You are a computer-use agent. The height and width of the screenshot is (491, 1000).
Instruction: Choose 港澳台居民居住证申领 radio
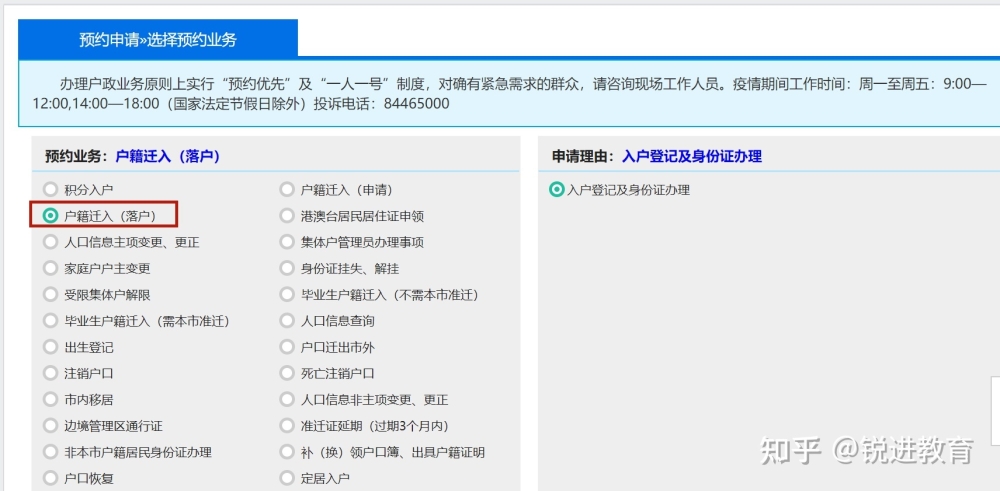(x=287, y=216)
